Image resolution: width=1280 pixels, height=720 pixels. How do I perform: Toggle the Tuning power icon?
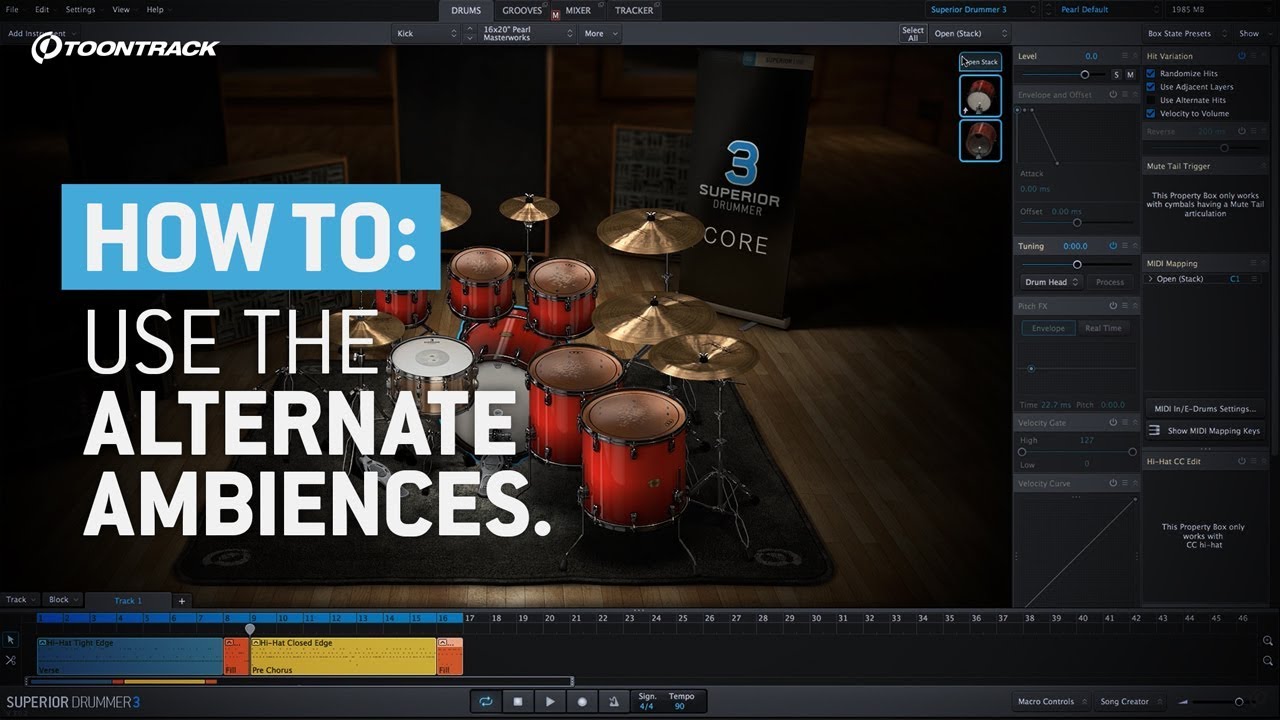(1113, 246)
